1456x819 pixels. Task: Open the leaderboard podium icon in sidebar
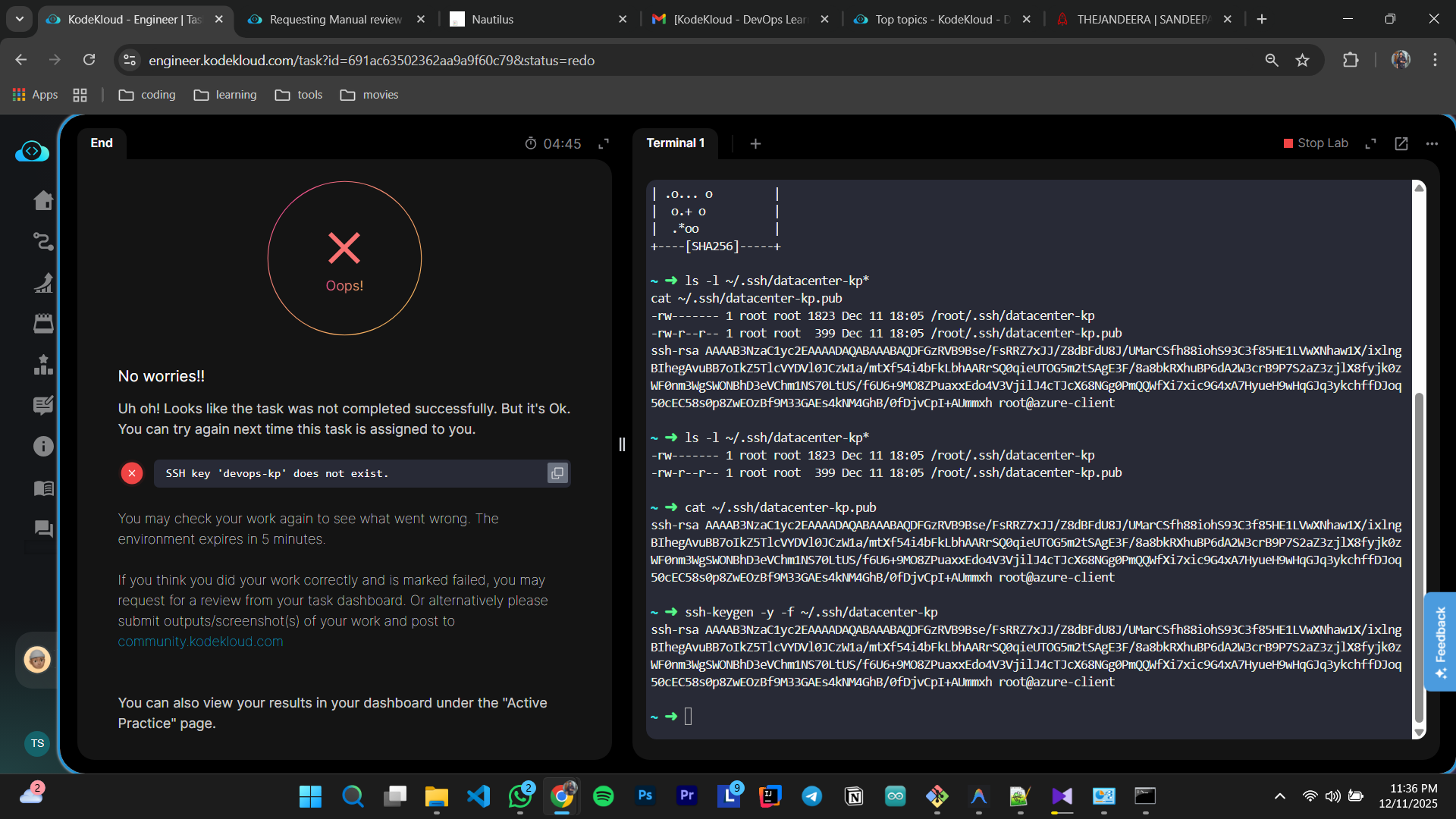pyautogui.click(x=43, y=365)
